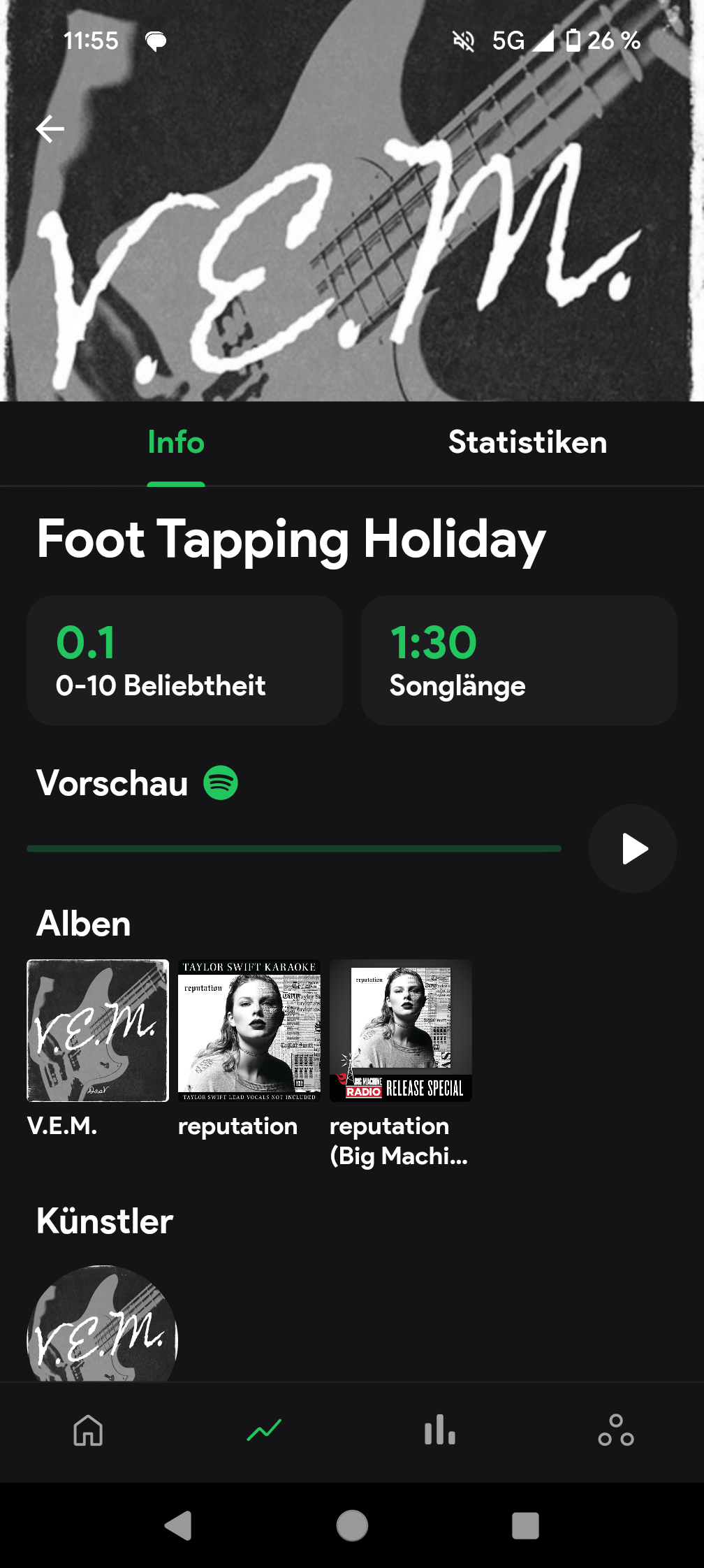Open the trending chart icon tab
The height and width of the screenshot is (1568, 704).
tap(264, 1430)
